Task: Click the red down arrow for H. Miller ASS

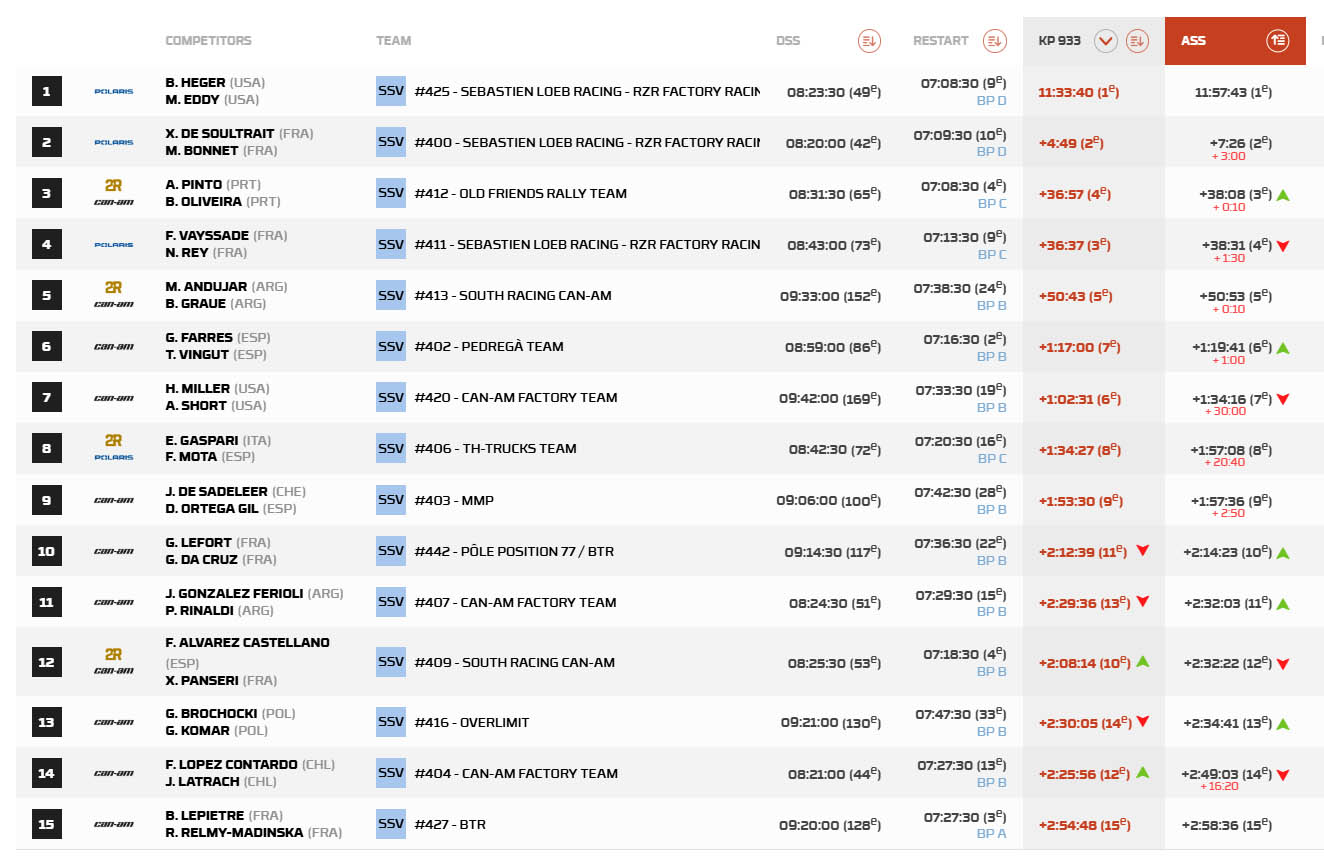Action: pyautogui.click(x=1283, y=399)
